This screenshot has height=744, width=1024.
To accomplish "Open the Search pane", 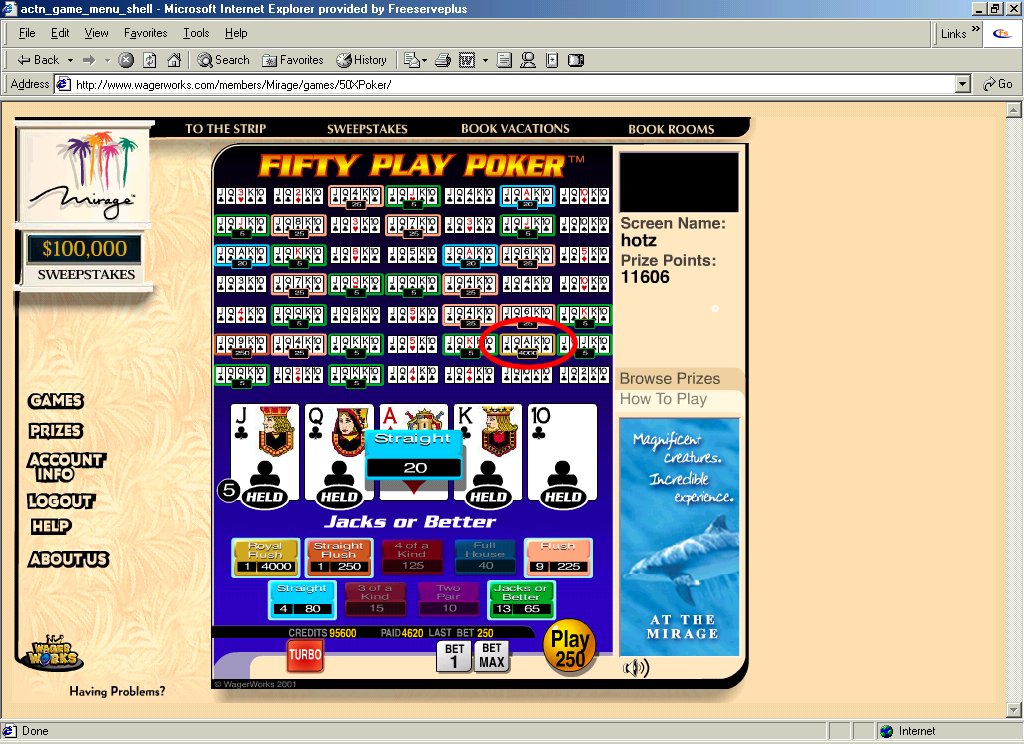I will (x=223, y=60).
